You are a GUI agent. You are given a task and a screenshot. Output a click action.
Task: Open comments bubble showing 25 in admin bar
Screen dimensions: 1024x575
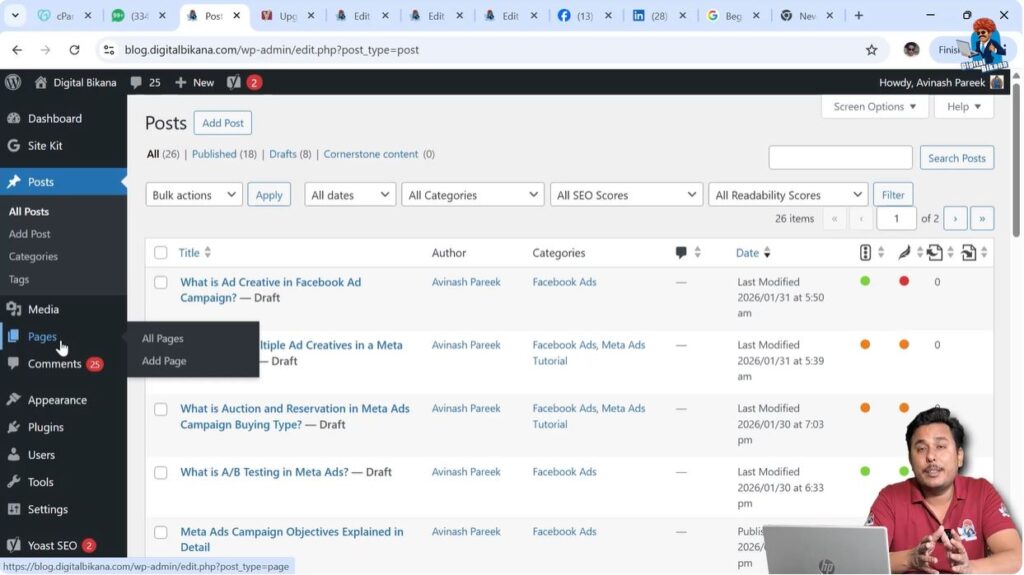point(145,82)
